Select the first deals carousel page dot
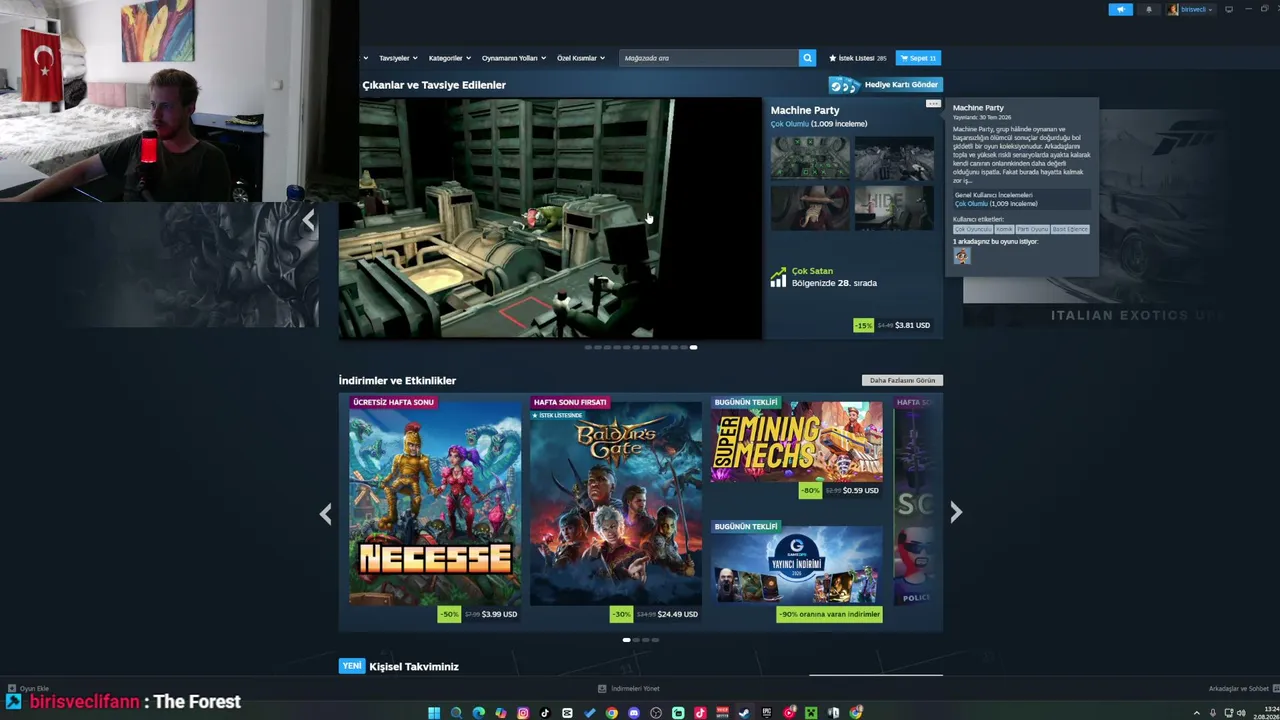 tap(627, 640)
